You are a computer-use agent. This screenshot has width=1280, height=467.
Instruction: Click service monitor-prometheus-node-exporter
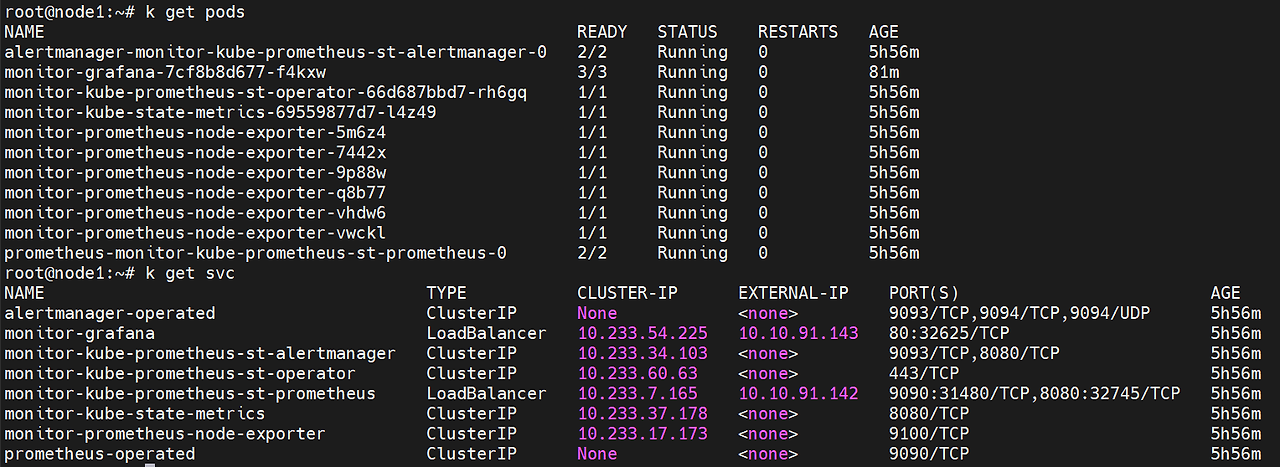pos(165,433)
